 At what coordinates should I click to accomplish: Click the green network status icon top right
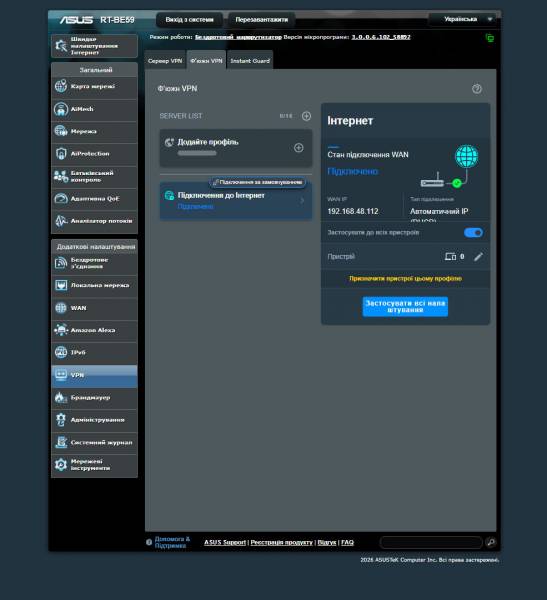490,38
